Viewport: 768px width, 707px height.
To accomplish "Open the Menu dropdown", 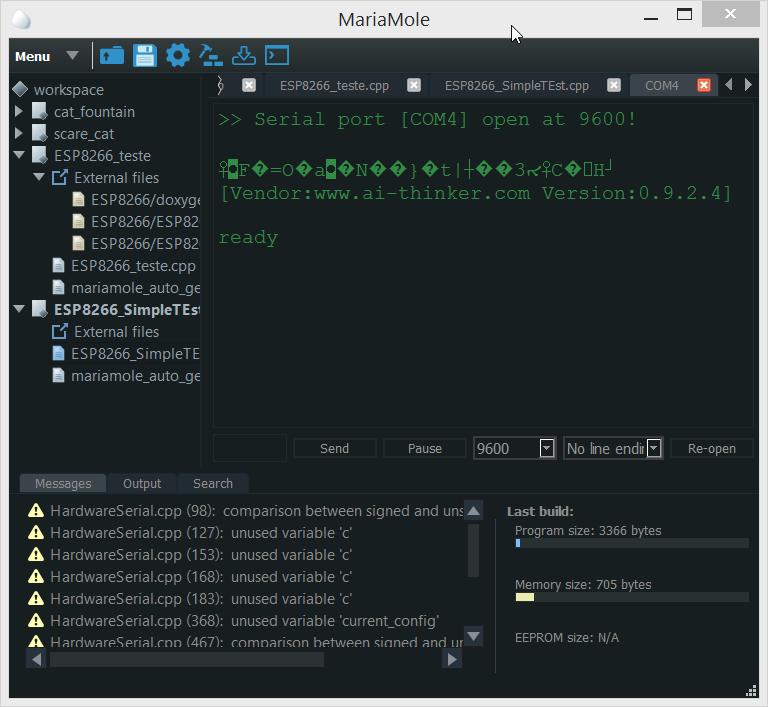I will (x=46, y=57).
